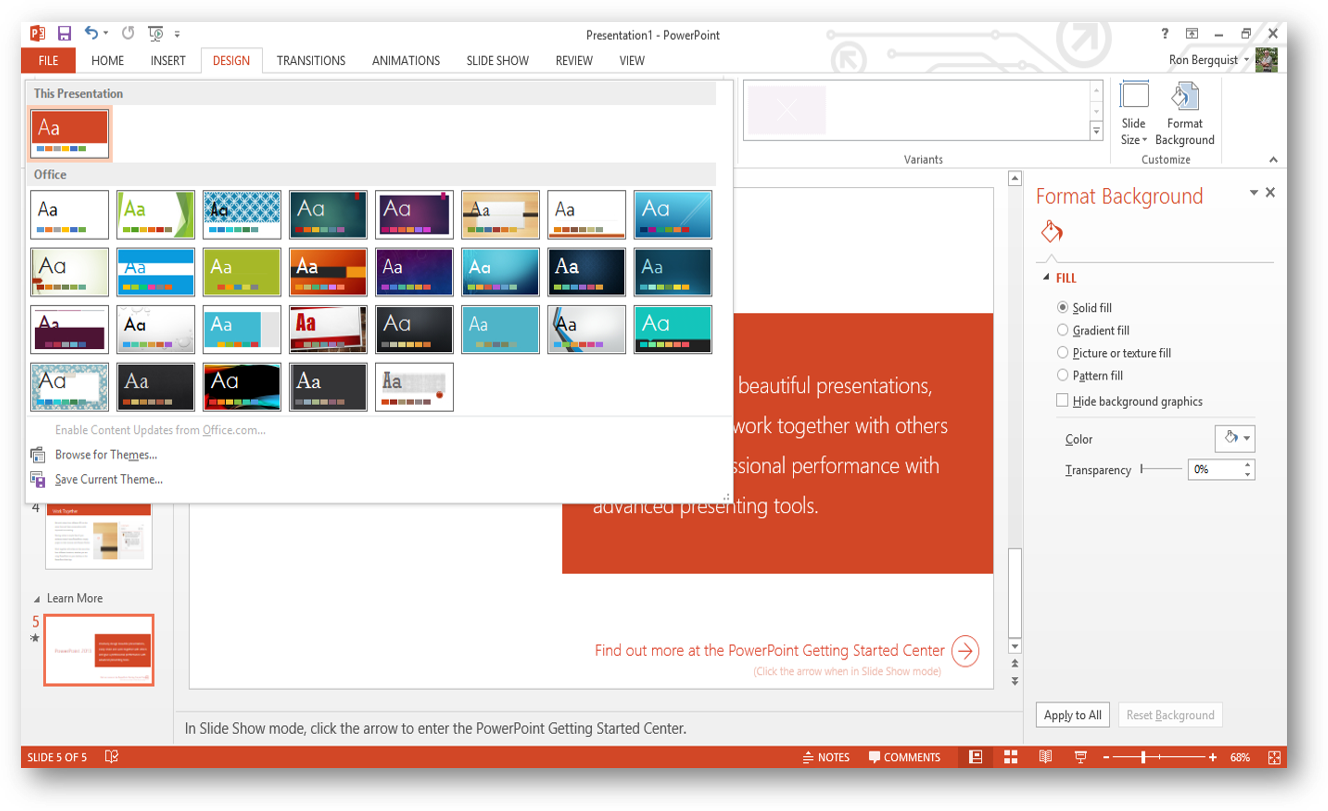Click Apply to All button
1328x811 pixels.
[1073, 715]
